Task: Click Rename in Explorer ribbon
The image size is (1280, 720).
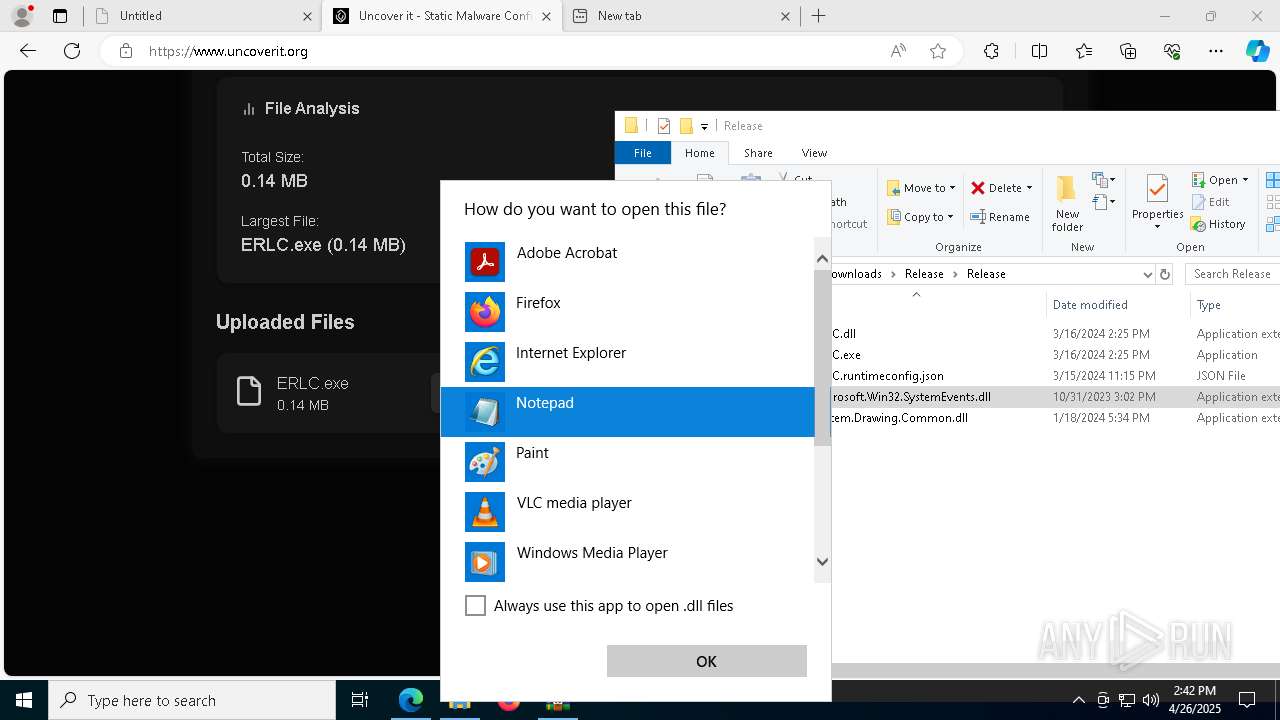Action: point(1000,217)
